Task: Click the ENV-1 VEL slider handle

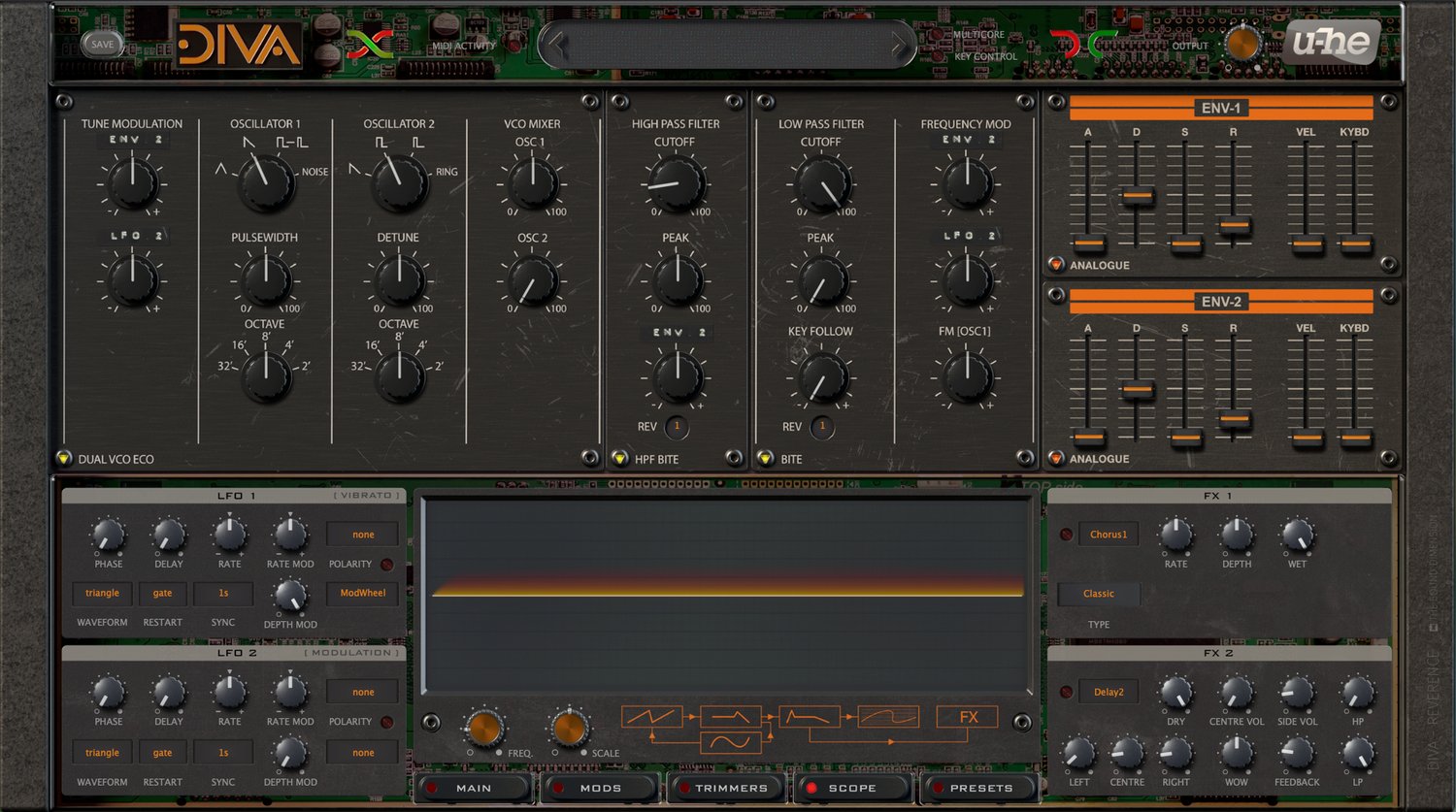Action: pos(1307,243)
